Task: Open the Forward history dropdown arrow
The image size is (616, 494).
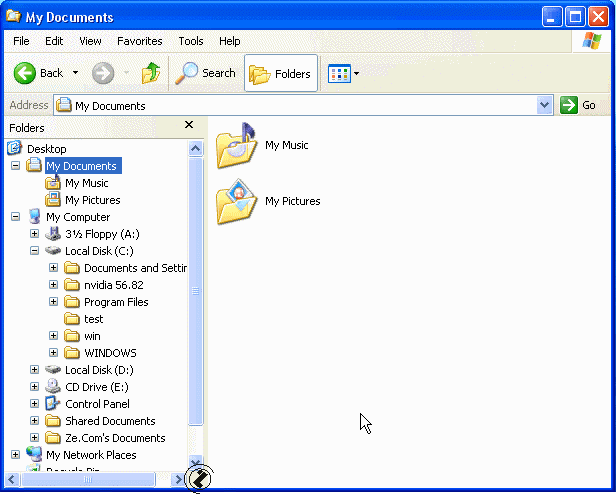Action: tap(126, 73)
